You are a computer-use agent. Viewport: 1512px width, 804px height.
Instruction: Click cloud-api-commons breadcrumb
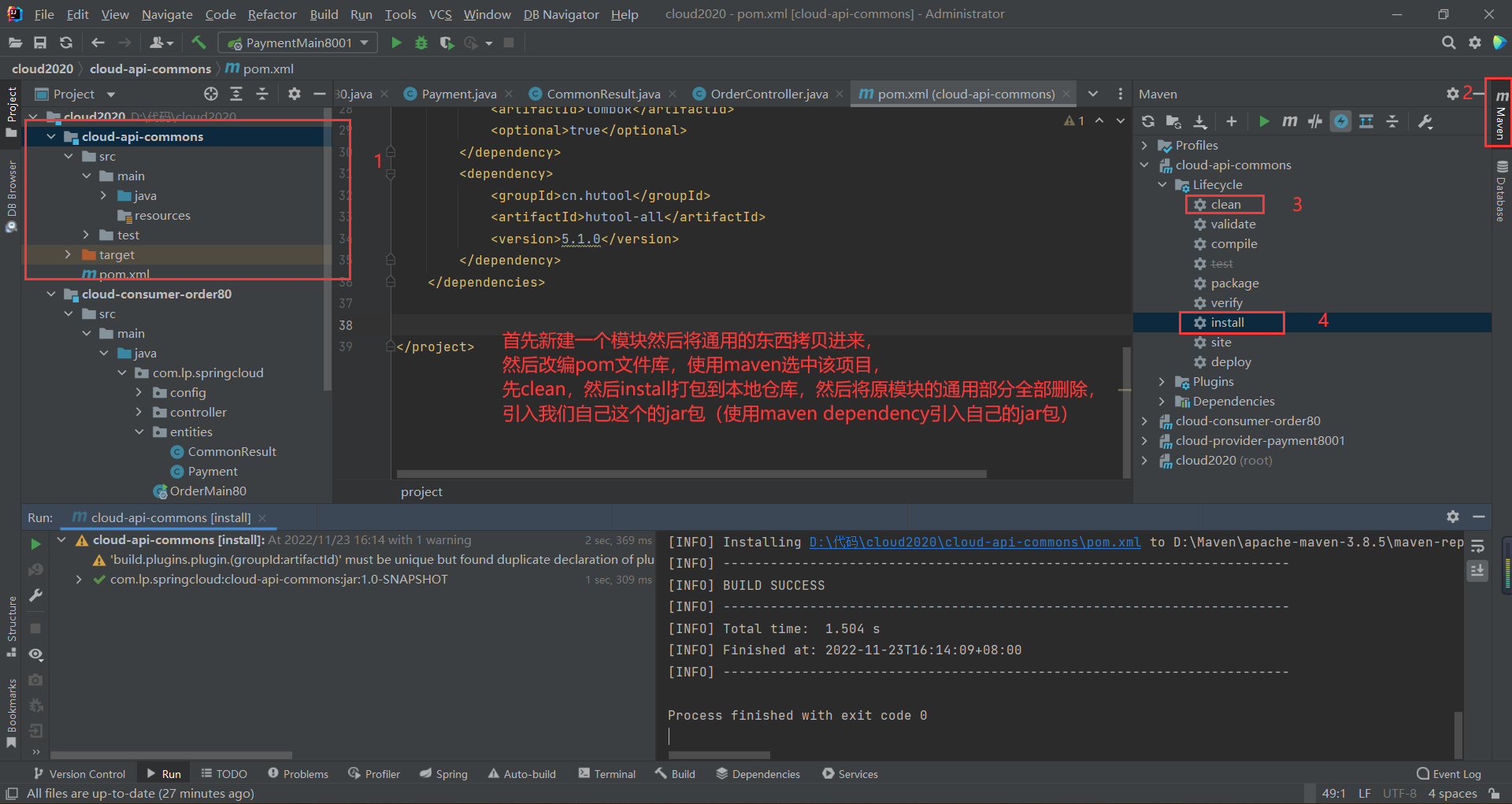pyautogui.click(x=150, y=69)
